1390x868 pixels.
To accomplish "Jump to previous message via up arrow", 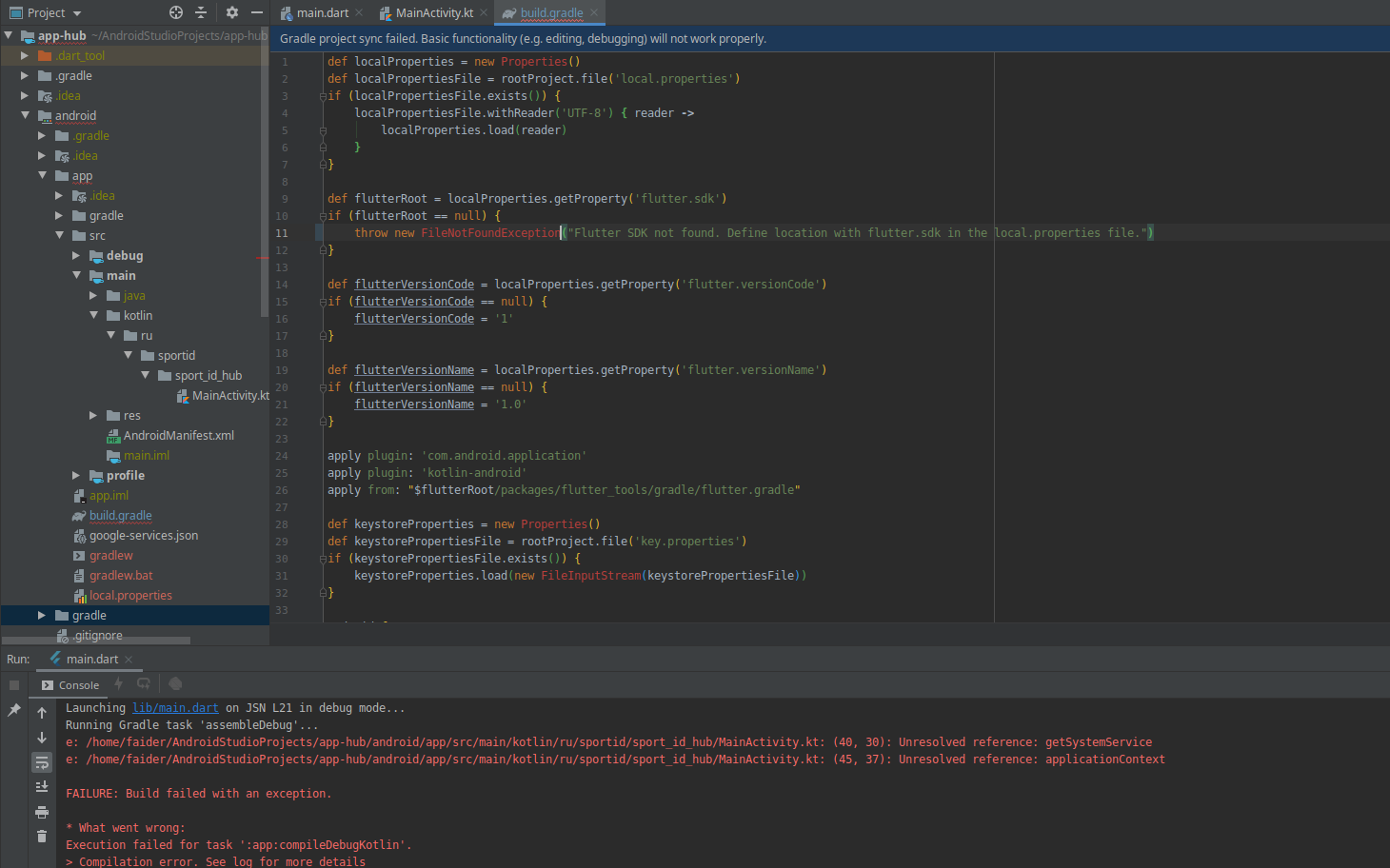I will click(x=42, y=711).
